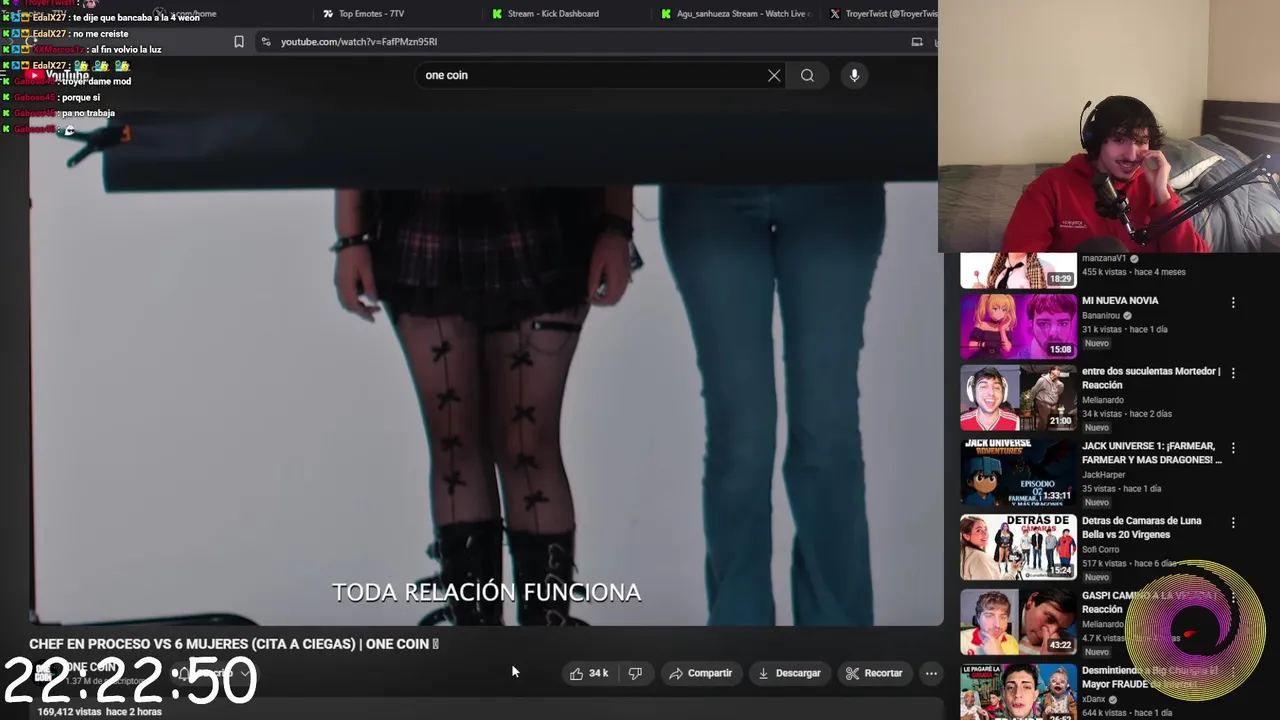Click chat message 'troyer dame mod'
1280x720 pixels.
tap(95, 81)
